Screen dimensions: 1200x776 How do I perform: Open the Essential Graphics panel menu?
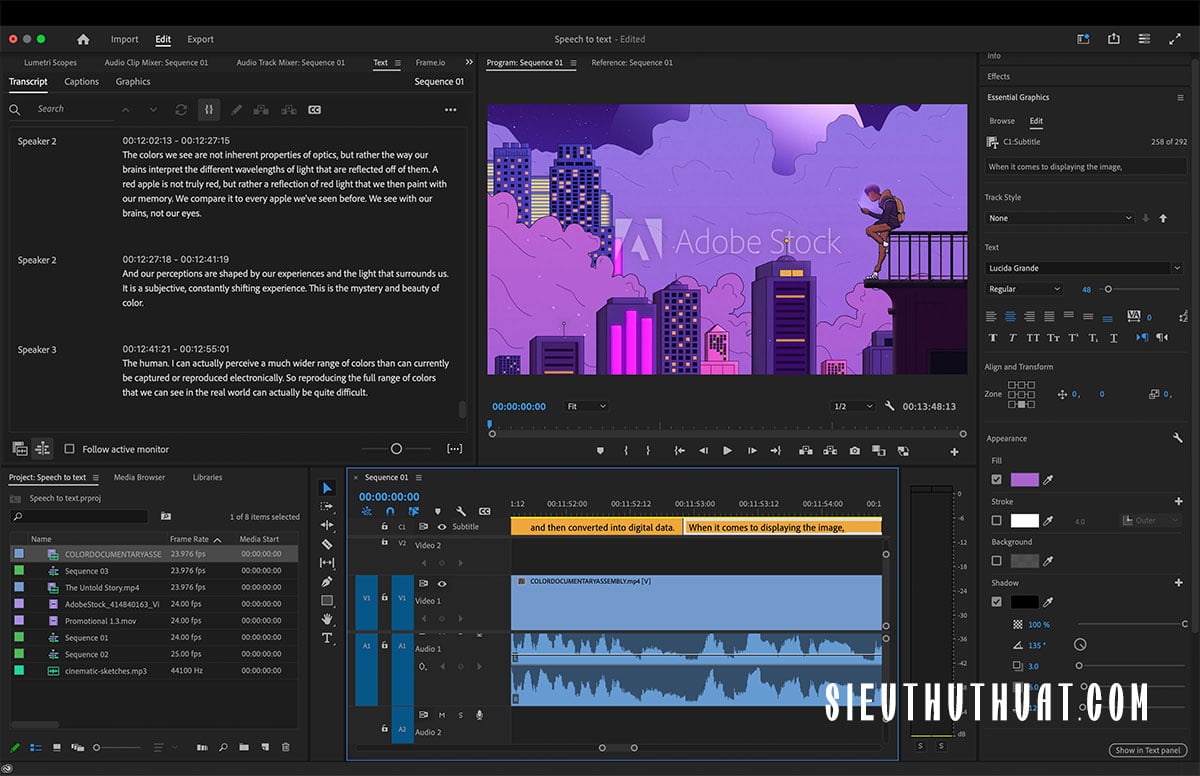click(1180, 97)
